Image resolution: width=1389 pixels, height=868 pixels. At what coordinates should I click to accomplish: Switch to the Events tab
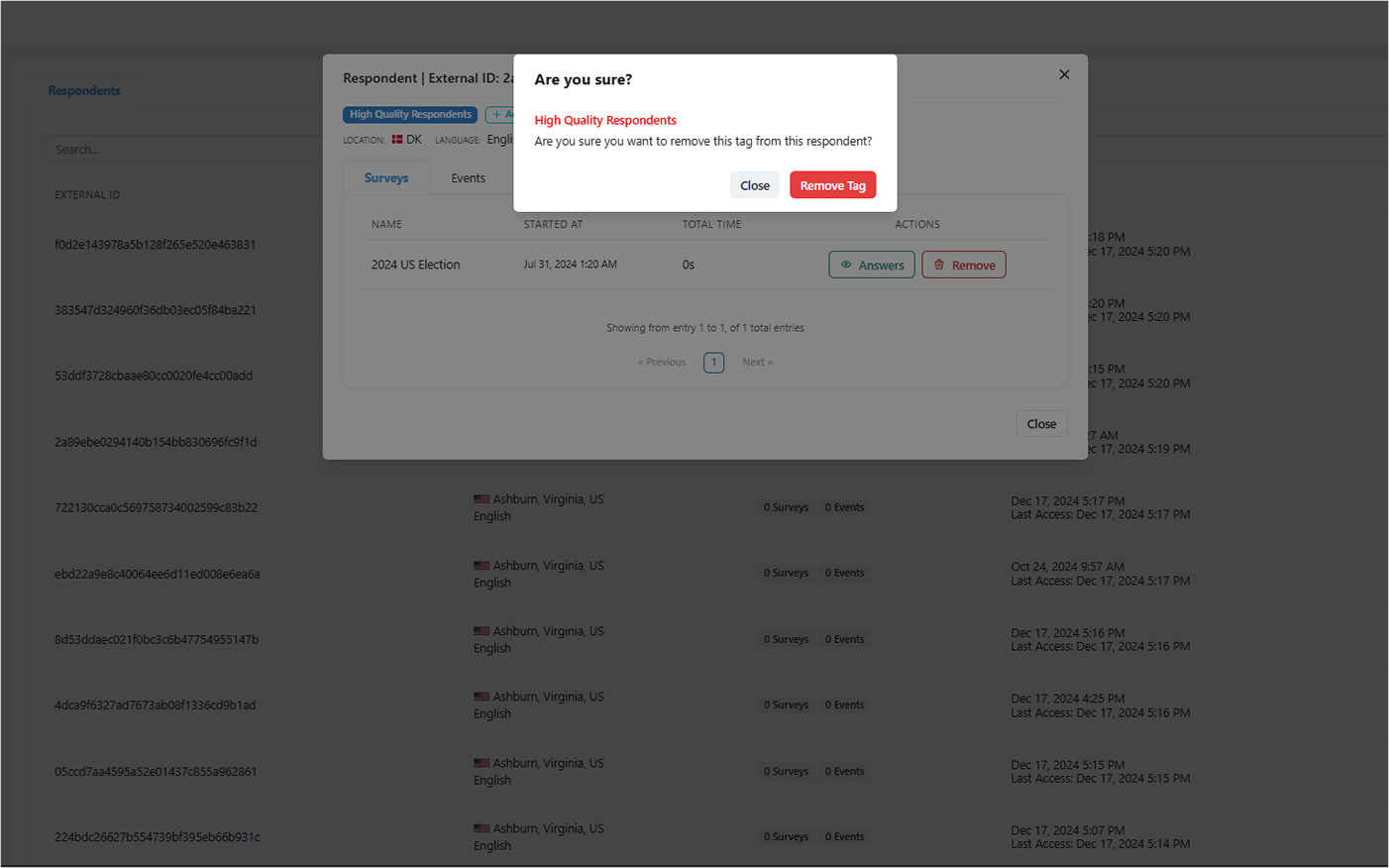(468, 178)
